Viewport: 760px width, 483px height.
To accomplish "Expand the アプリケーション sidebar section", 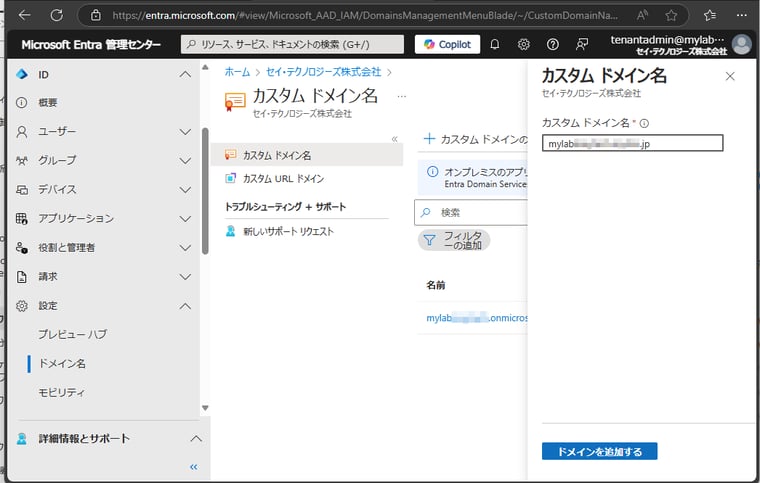I will 185,218.
